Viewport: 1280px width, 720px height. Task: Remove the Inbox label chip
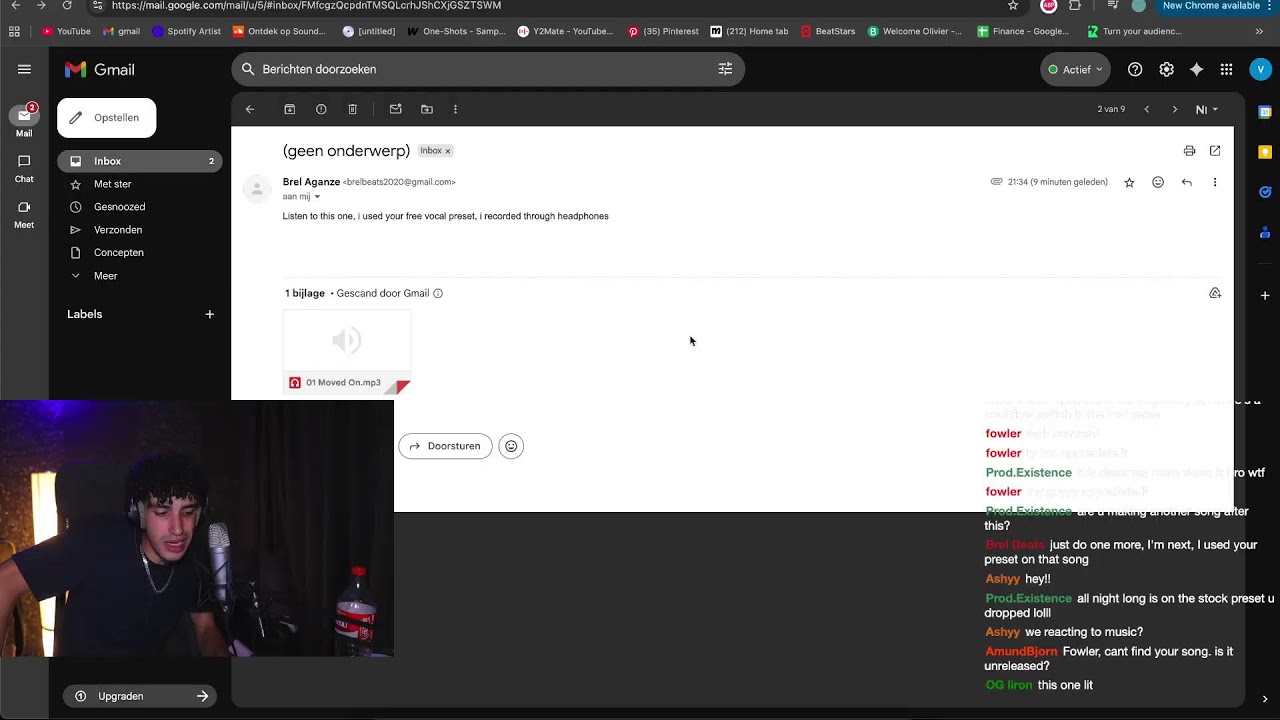point(447,151)
